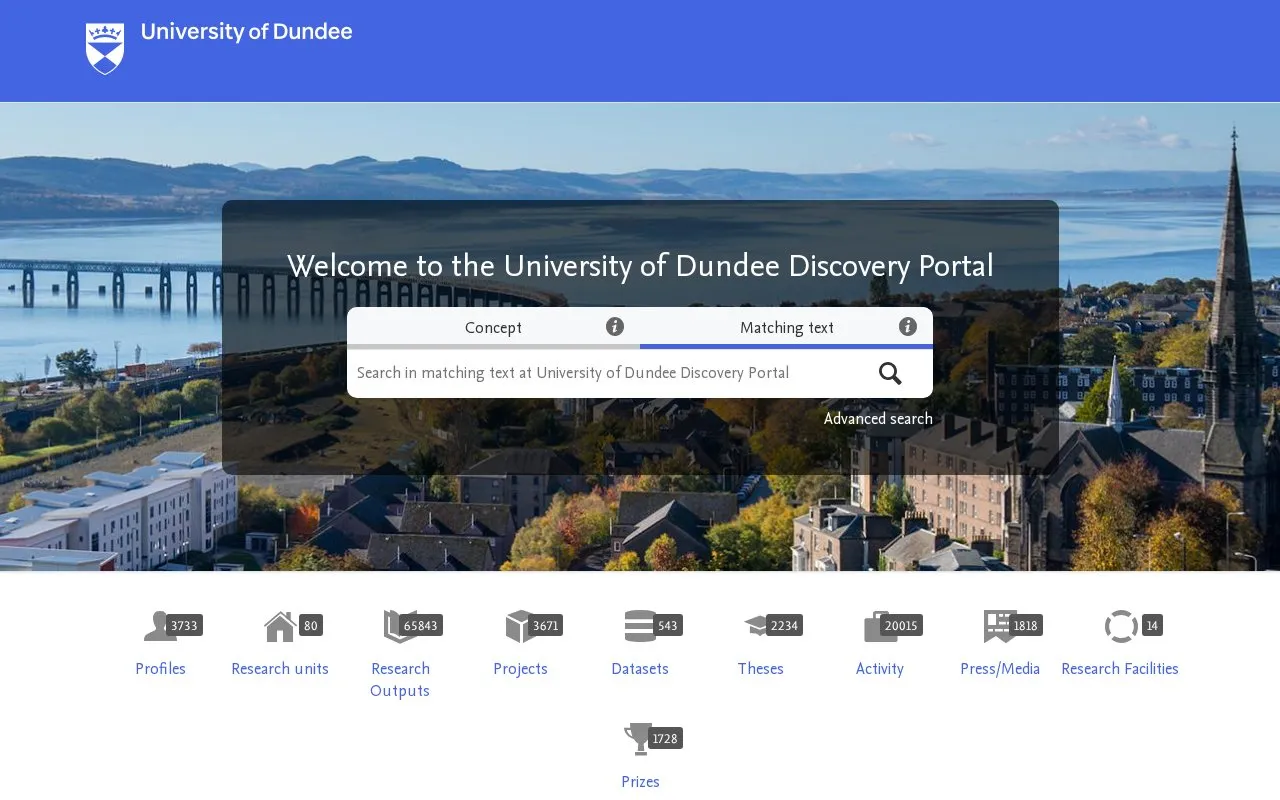Open the Research Outputs link

[400, 680]
